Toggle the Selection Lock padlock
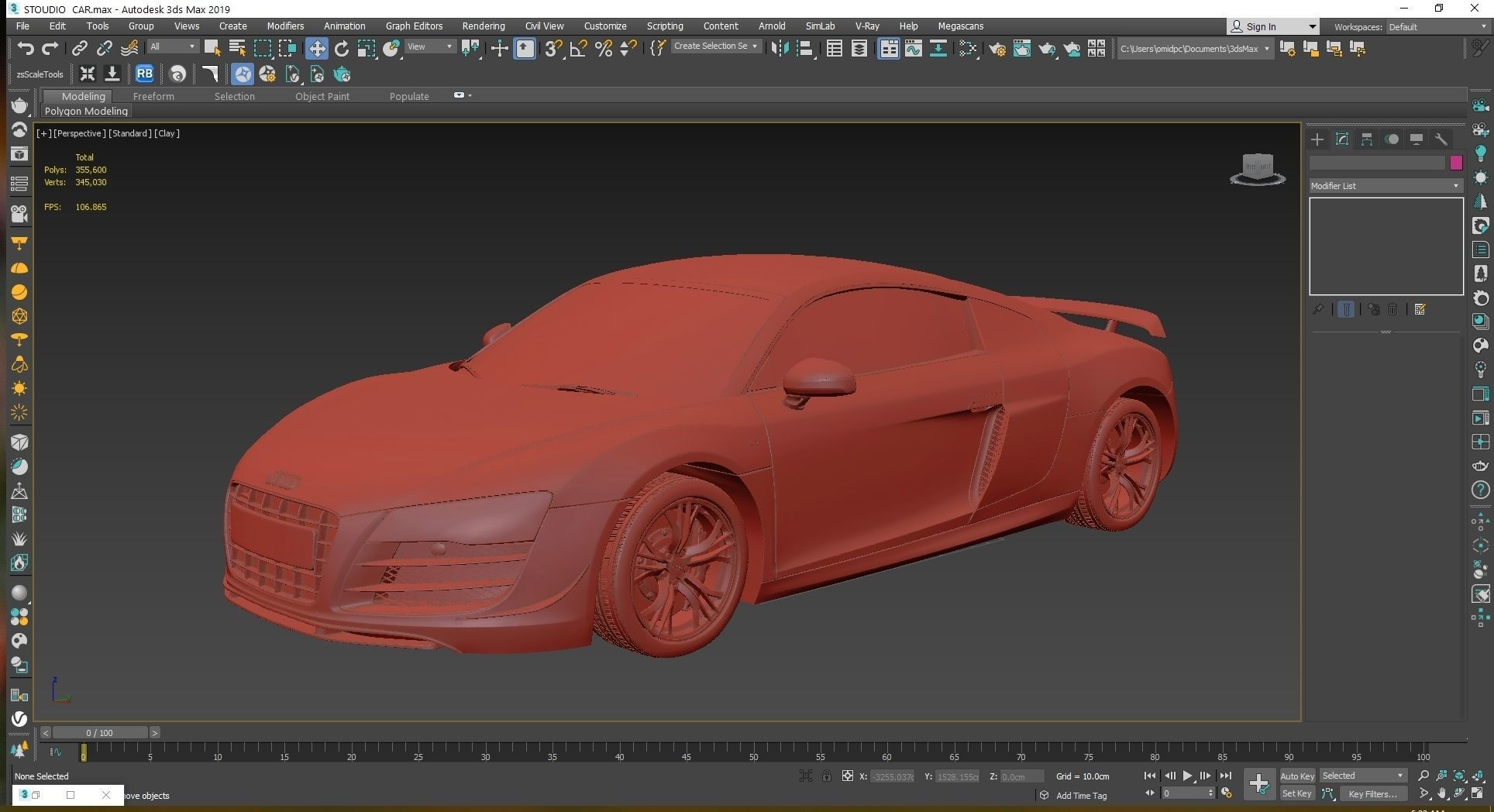The height and width of the screenshot is (812, 1494). click(x=827, y=776)
